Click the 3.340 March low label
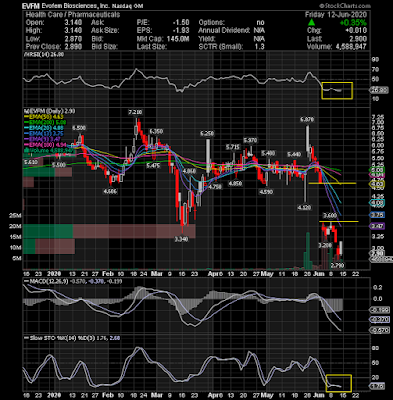 click(x=181, y=239)
